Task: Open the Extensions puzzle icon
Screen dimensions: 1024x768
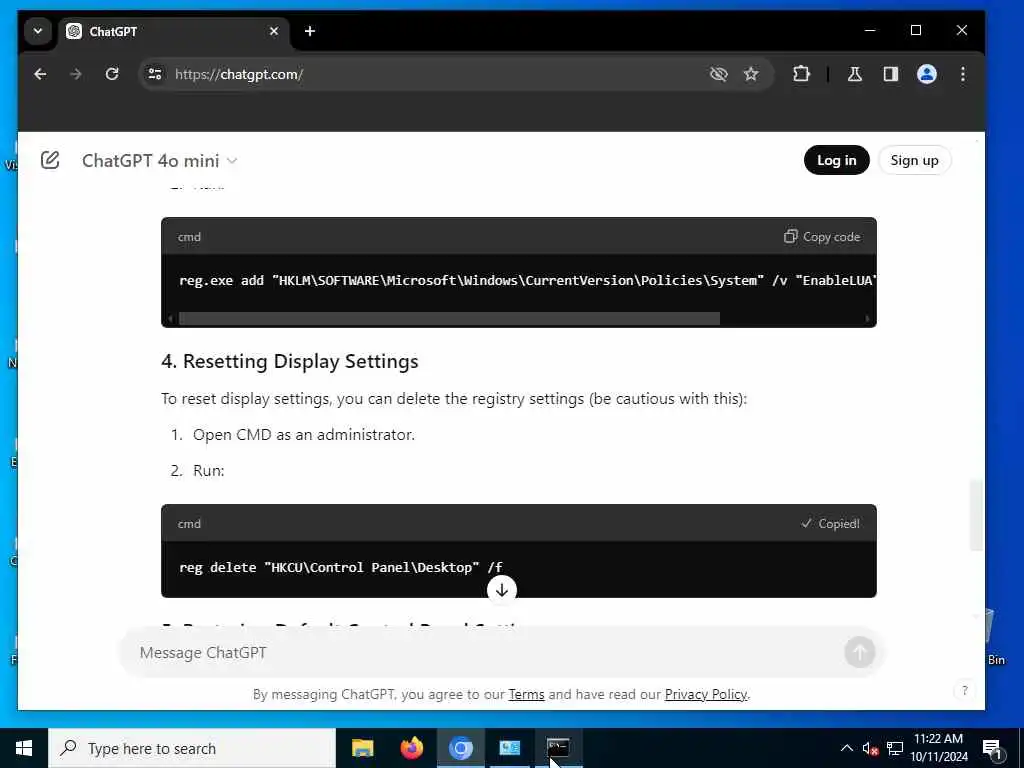Action: click(801, 74)
